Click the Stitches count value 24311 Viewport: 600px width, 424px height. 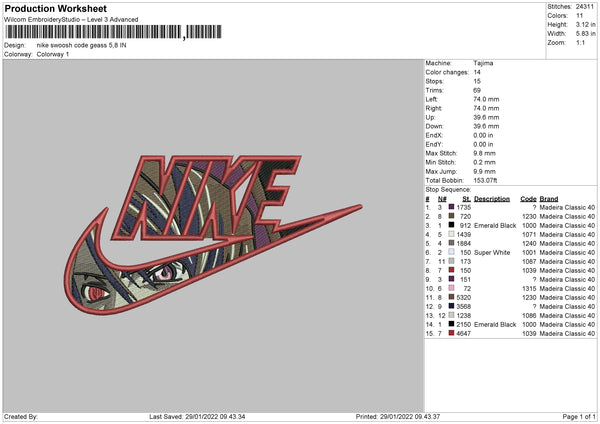[x=585, y=7]
